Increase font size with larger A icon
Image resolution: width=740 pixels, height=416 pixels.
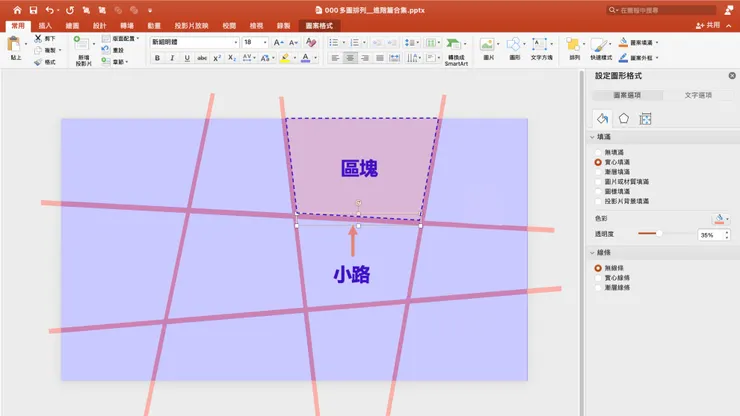click(278, 42)
